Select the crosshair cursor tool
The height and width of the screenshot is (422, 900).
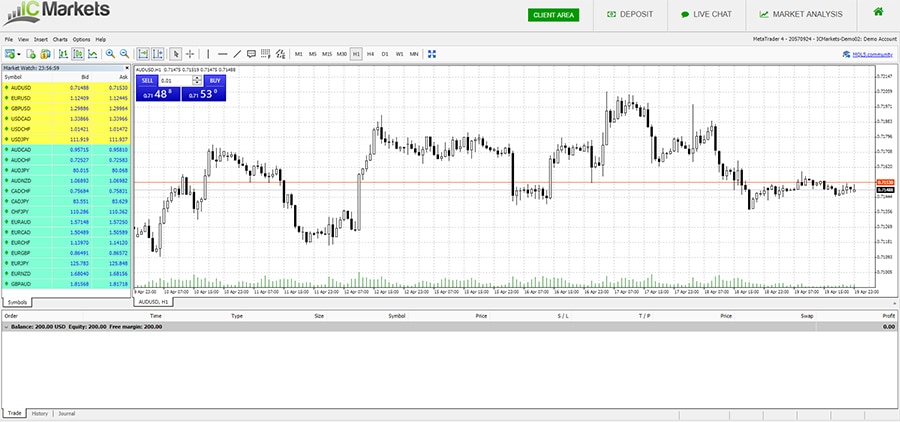click(x=190, y=53)
